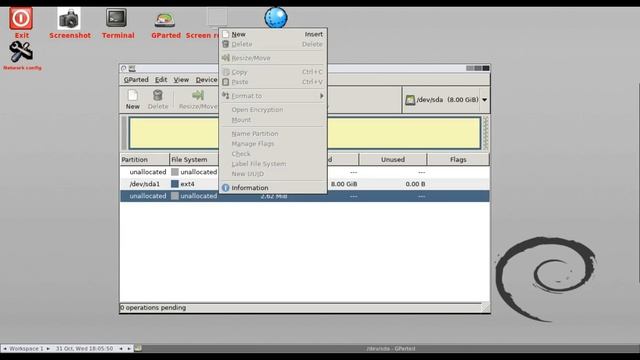640x360 pixels.
Task: Select New UUID in context menu
Action: 273,174
